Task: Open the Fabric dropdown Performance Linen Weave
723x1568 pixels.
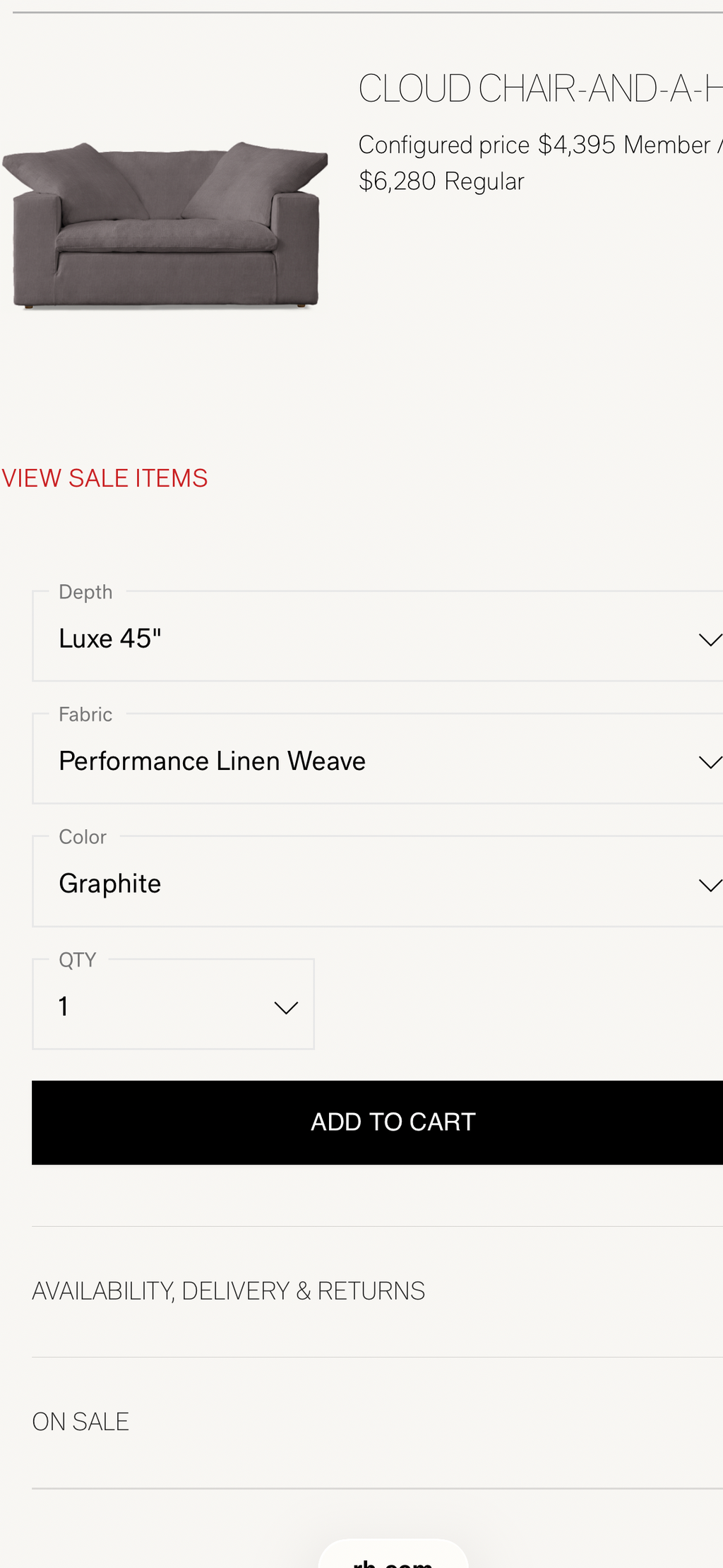Action: 378,759
